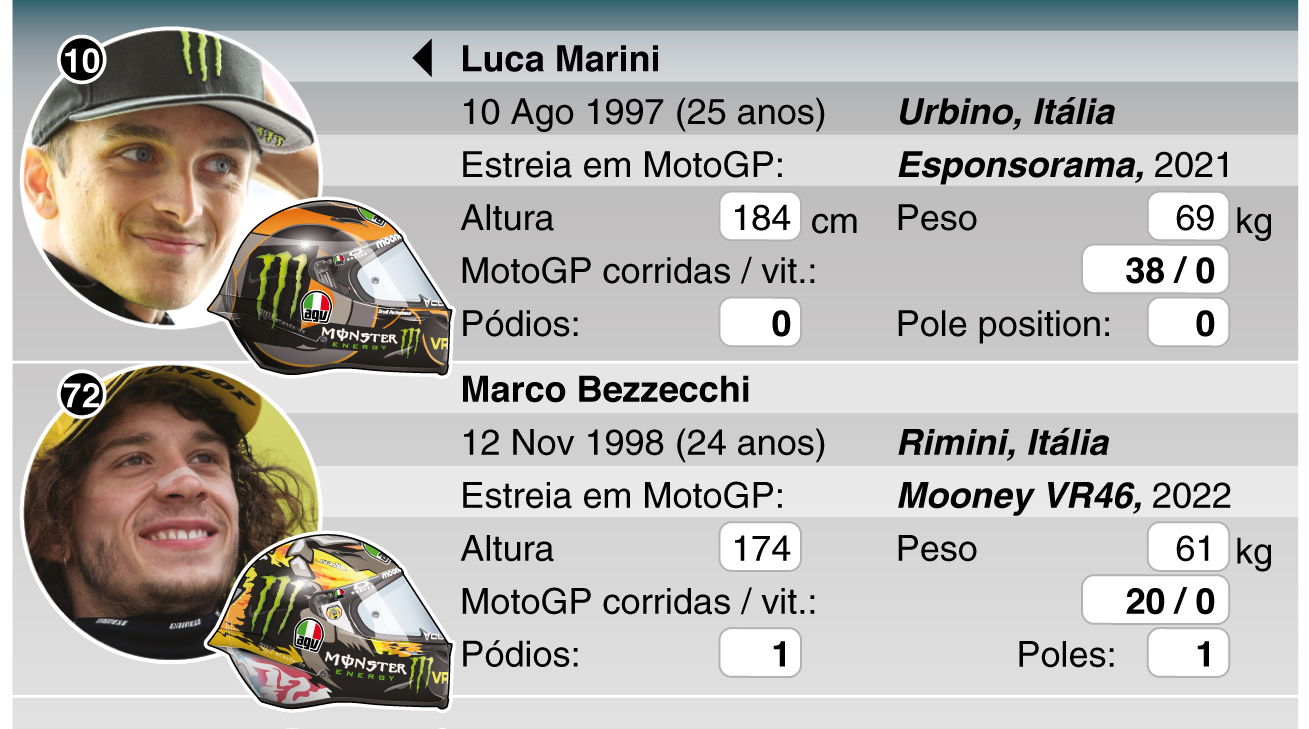Click the Esponsorama debut team text
The height and width of the screenshot is (729, 1309).
1021,165
